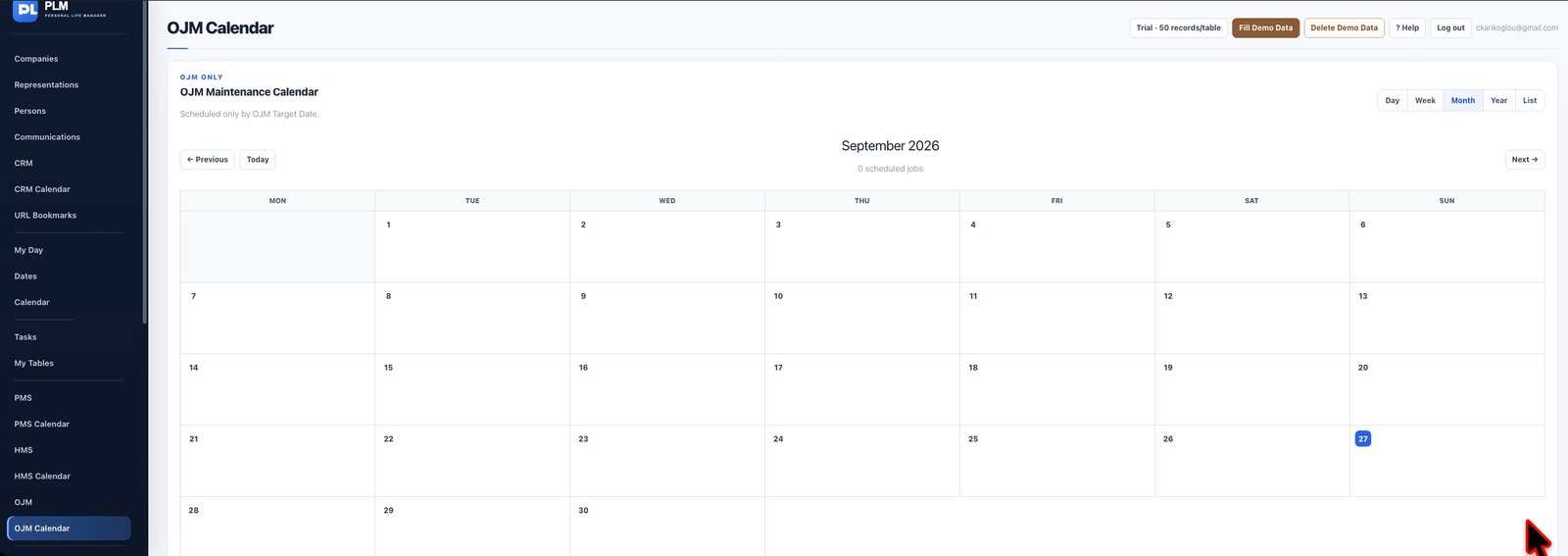Viewport: 1568px width, 556px height.
Task: Select CRM sidebar item
Action: click(24, 163)
